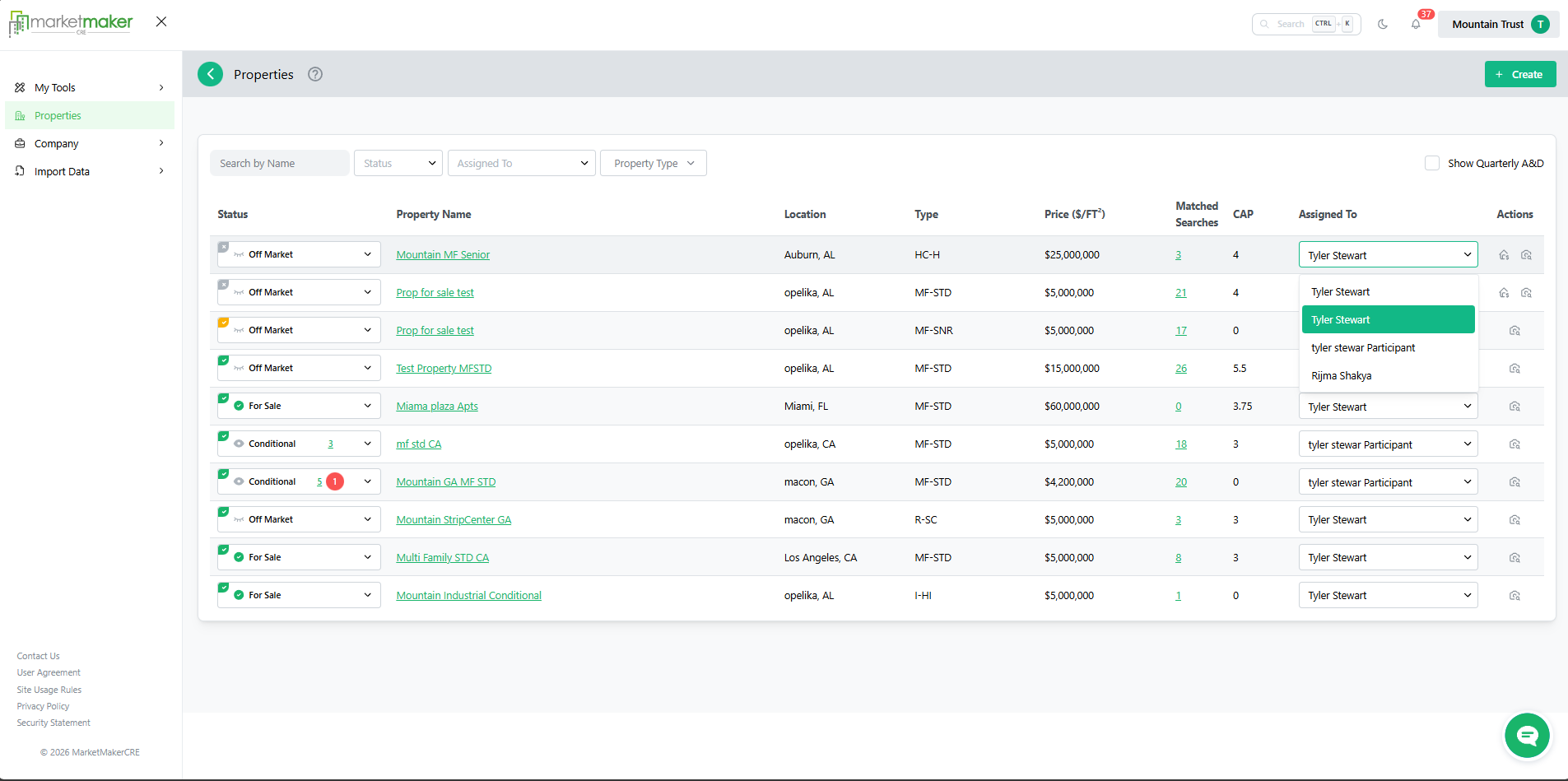The height and width of the screenshot is (781, 1568).
Task: Open Mountain StripCenter GA property link
Action: pyautogui.click(x=454, y=520)
